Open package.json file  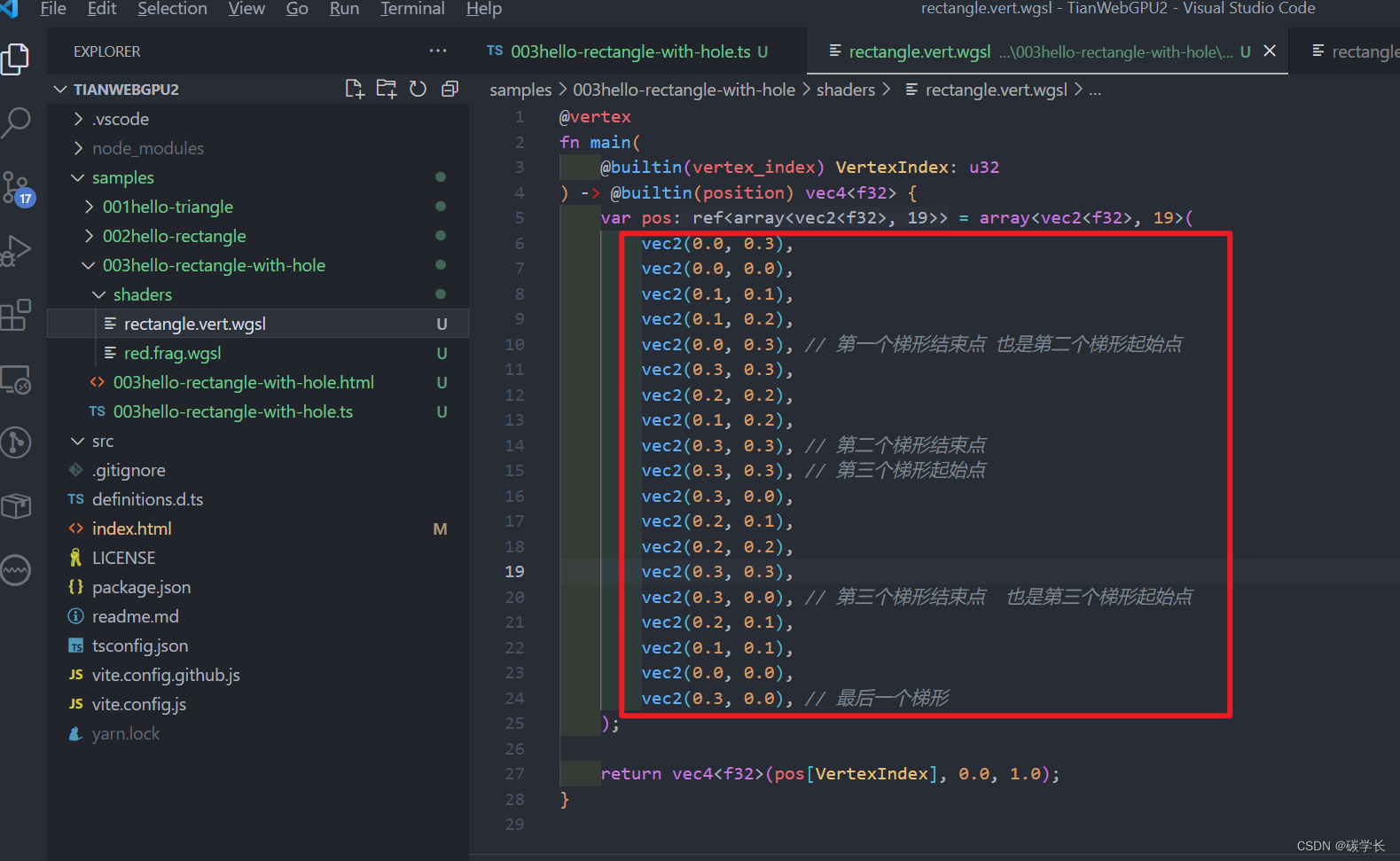coord(258,587)
